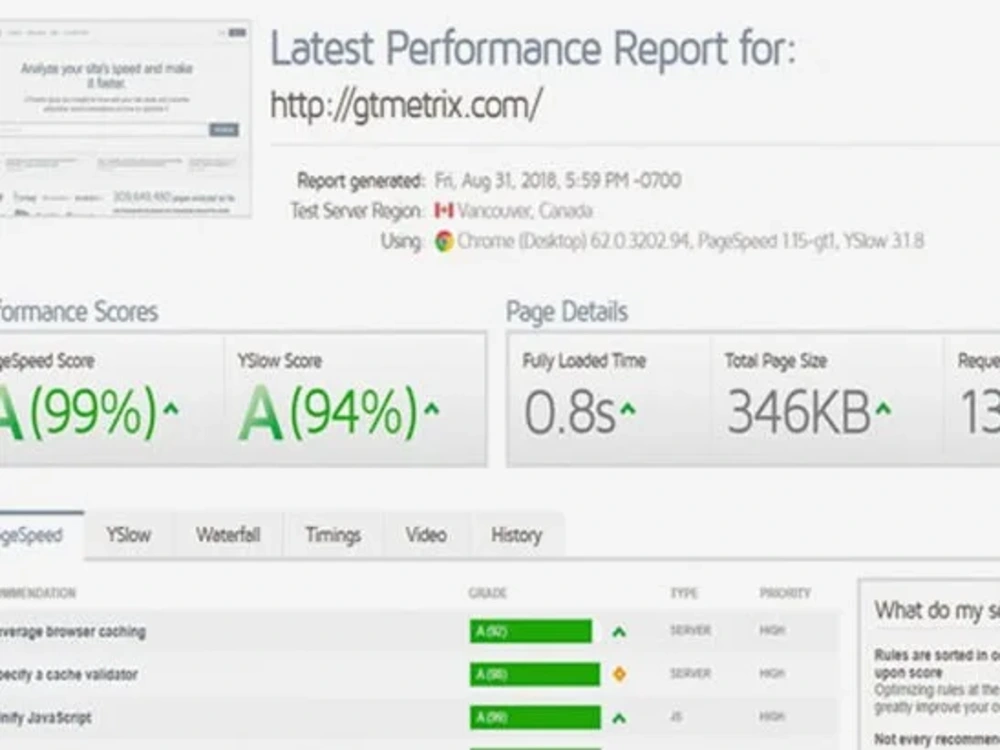
Task: Click the orange diamond in cache validator row
Action: pyautogui.click(x=619, y=674)
